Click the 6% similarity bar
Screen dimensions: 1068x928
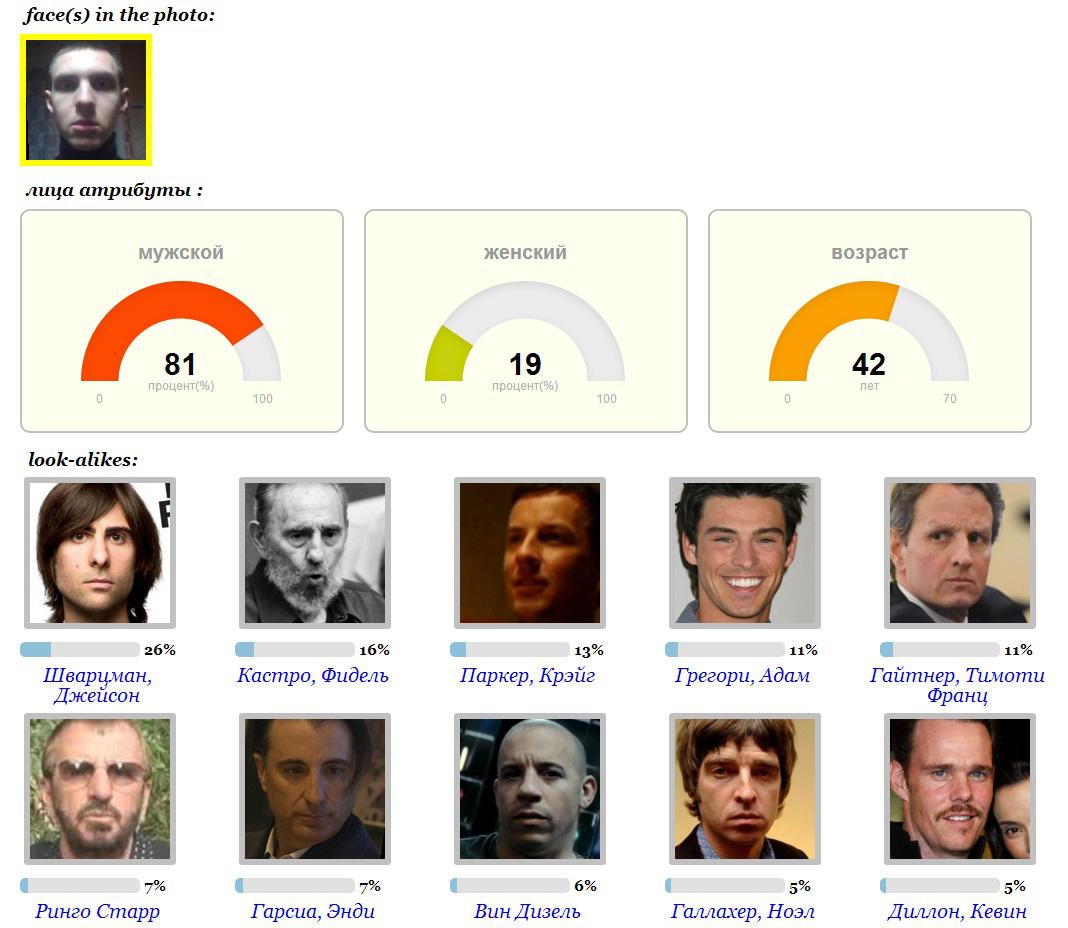(x=510, y=886)
